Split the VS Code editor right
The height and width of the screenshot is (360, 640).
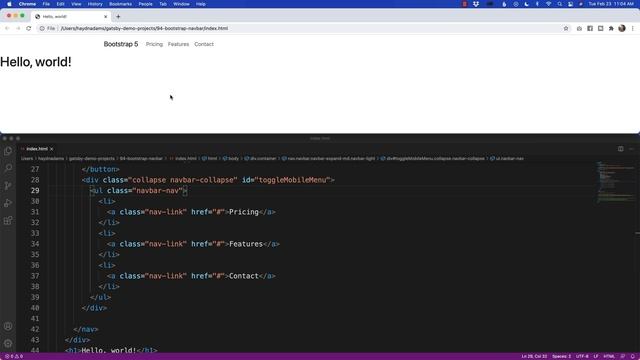tap(620, 149)
